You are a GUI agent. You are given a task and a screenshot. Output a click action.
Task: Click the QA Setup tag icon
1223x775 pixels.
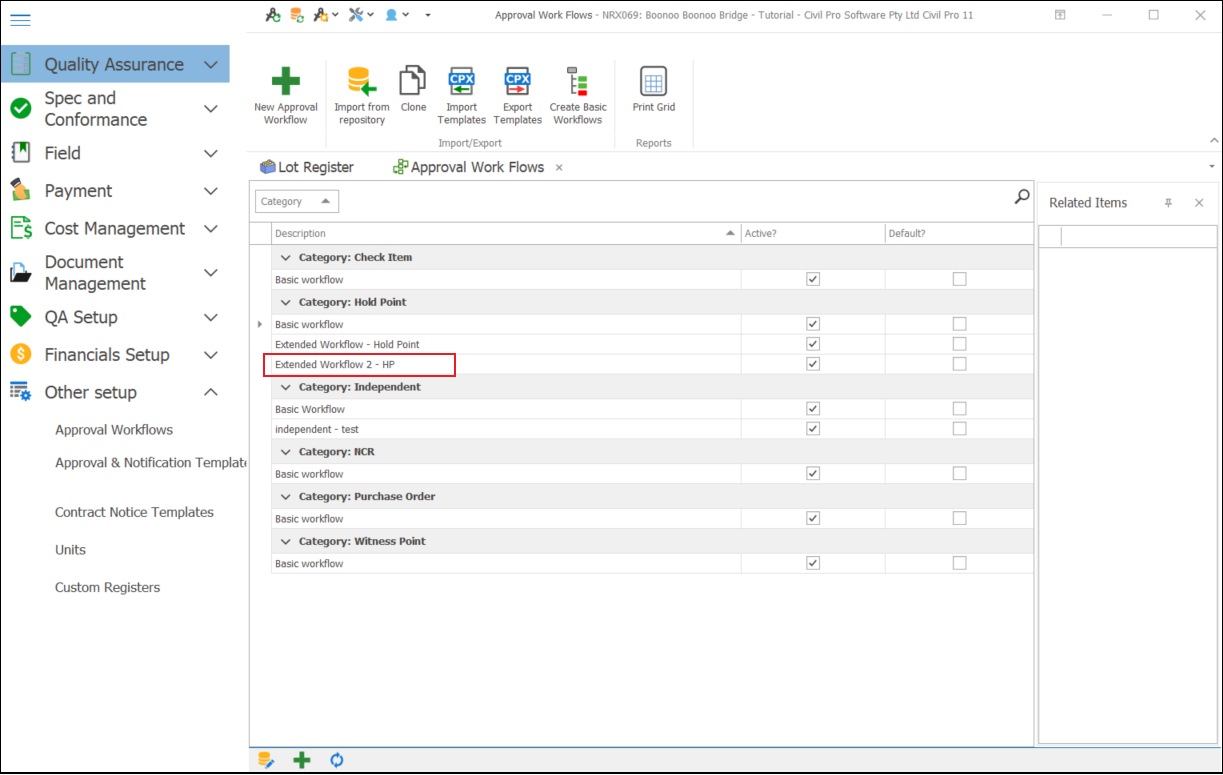(20, 316)
